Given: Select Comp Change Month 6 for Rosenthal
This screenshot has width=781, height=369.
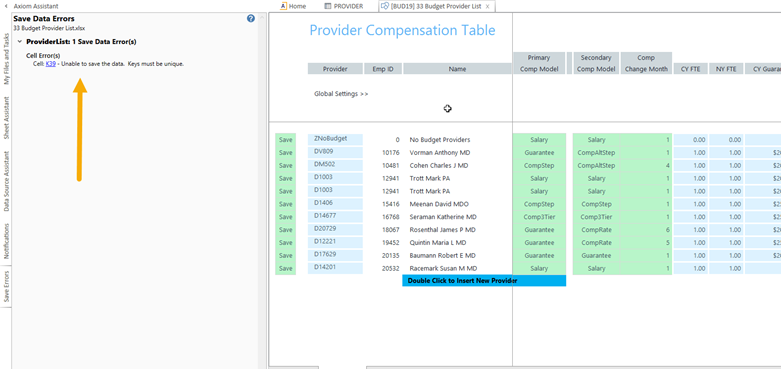Looking at the screenshot, I should (646, 230).
